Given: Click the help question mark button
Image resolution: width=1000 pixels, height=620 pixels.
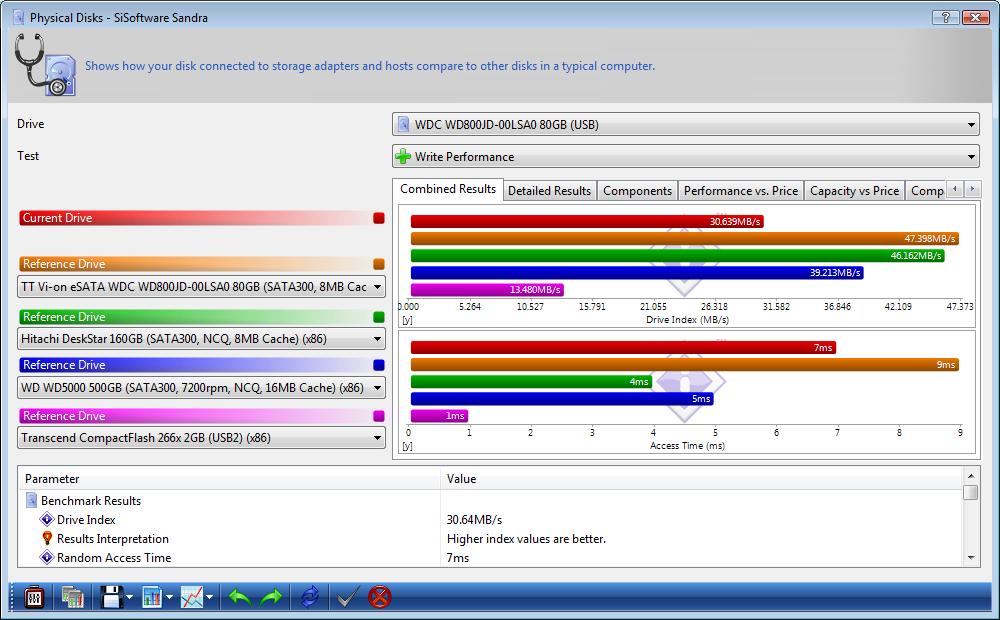Looking at the screenshot, I should tap(945, 17).
